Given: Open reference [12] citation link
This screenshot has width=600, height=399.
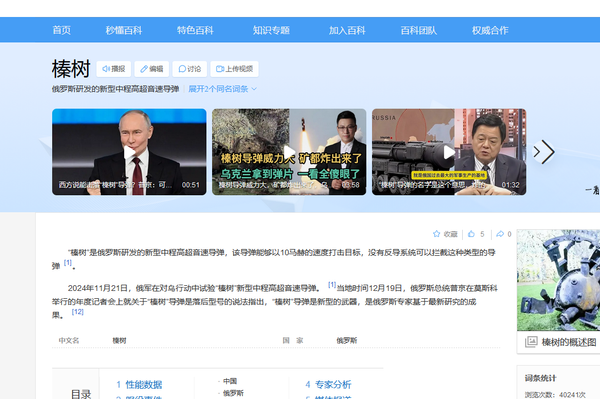Looking at the screenshot, I should click(78, 312).
